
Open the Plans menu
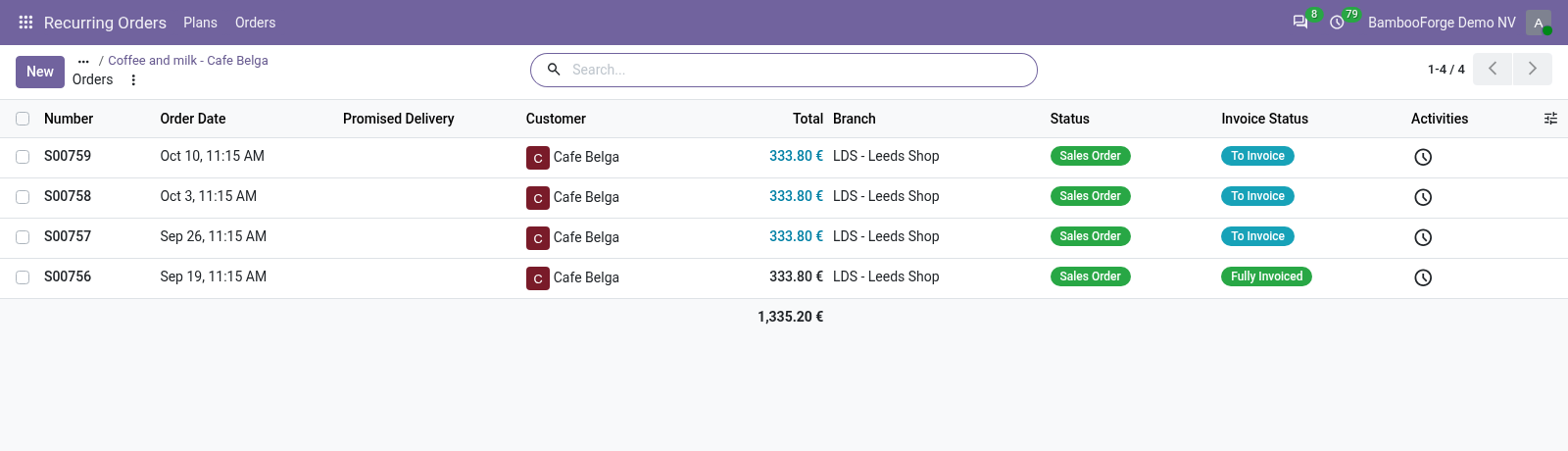click(200, 23)
